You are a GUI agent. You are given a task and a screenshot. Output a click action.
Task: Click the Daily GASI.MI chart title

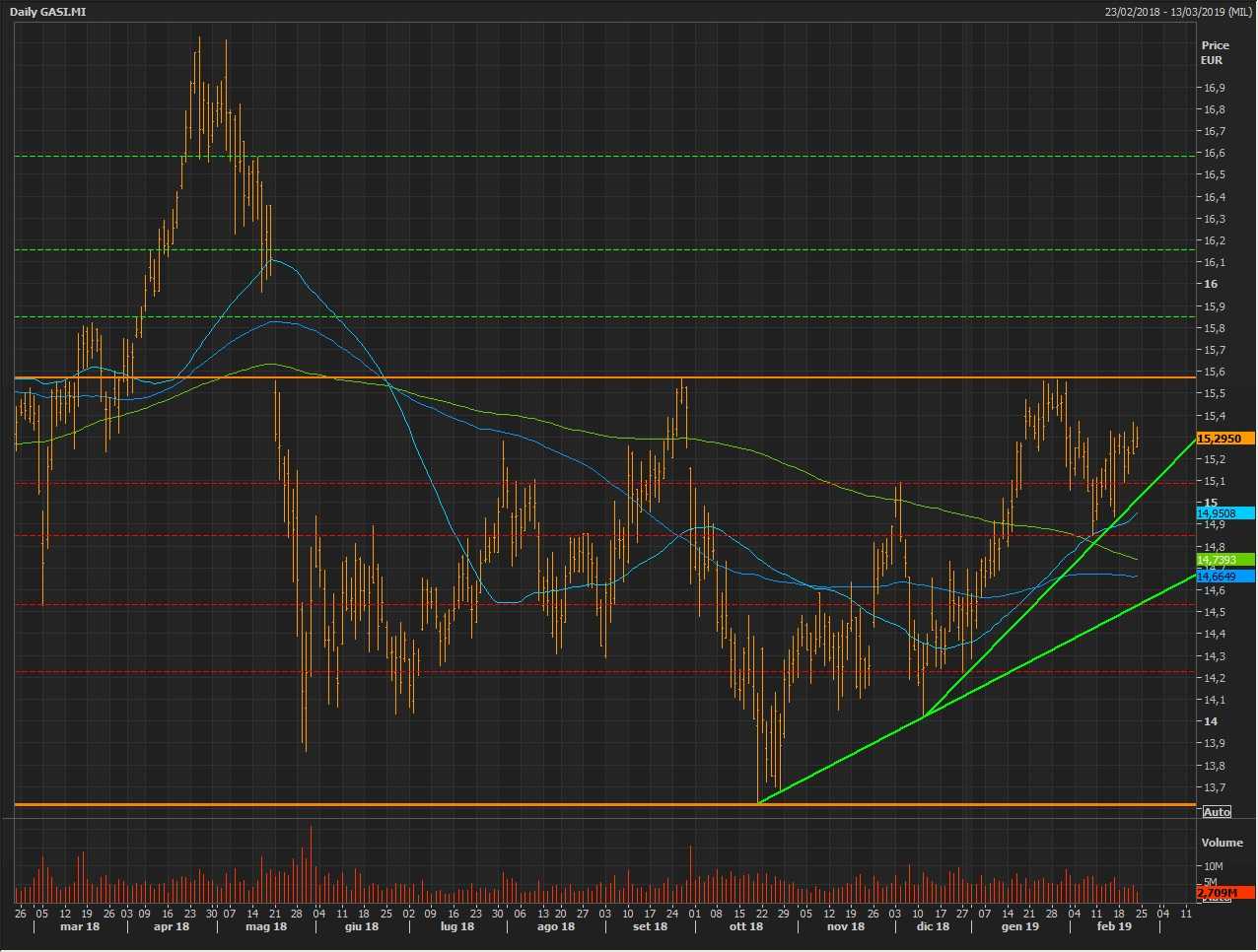tap(45, 11)
